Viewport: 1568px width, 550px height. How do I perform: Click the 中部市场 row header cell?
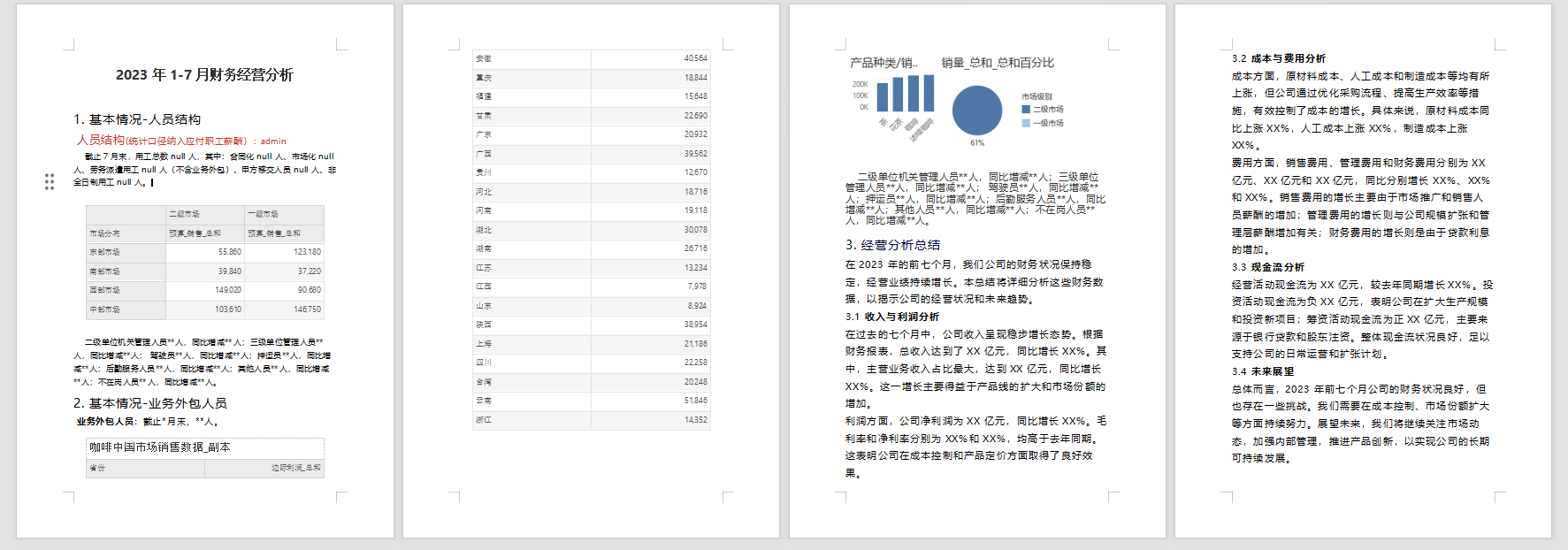click(125, 309)
